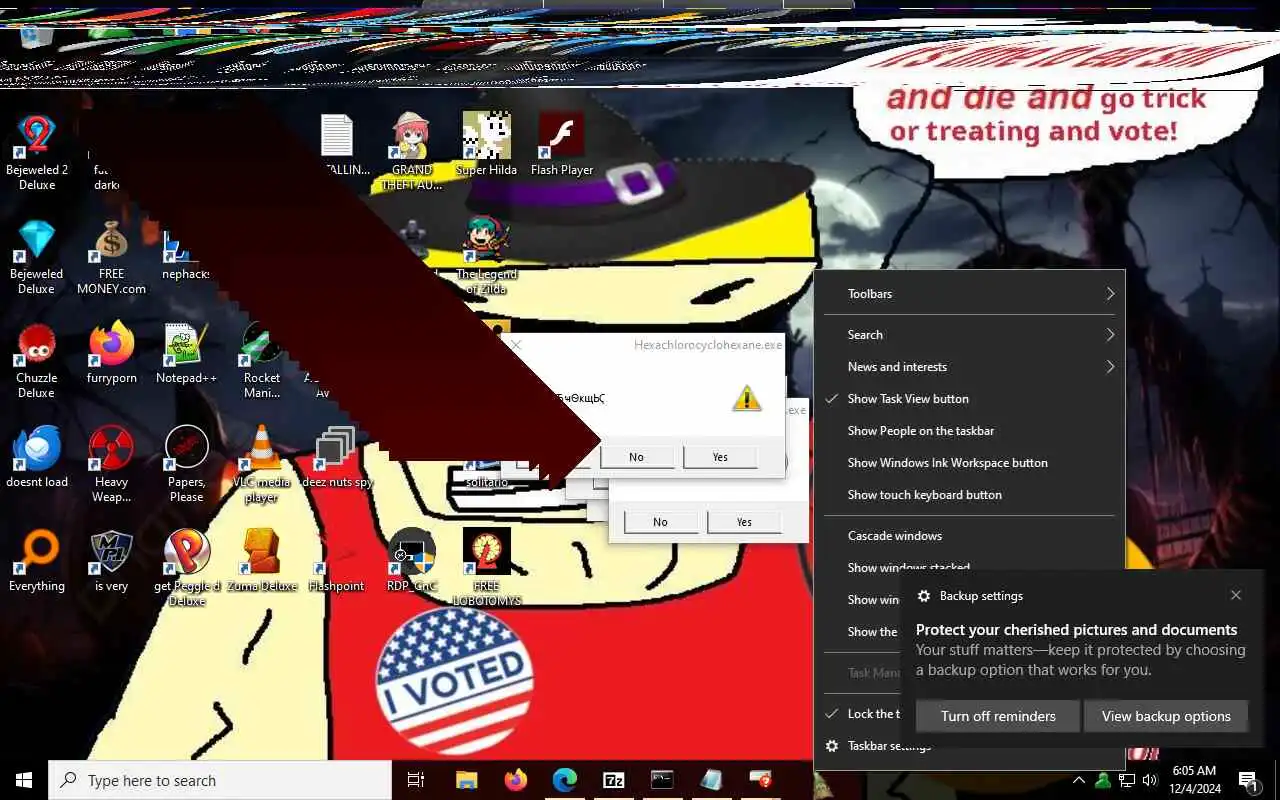Screen dimensions: 1280x800
Task: Launch the Chuzzle Deluxe shortcut
Action: pos(37,361)
